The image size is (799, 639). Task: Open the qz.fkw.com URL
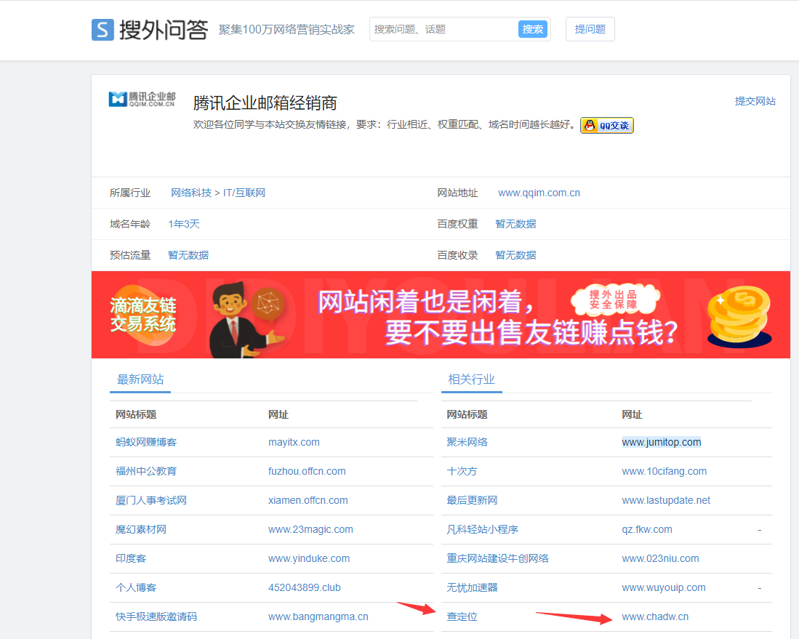[x=647, y=529]
